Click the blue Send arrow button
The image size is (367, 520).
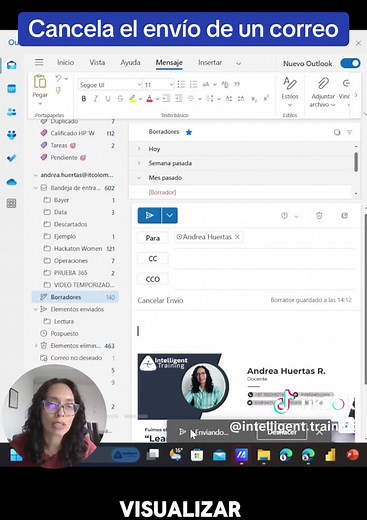click(149, 215)
